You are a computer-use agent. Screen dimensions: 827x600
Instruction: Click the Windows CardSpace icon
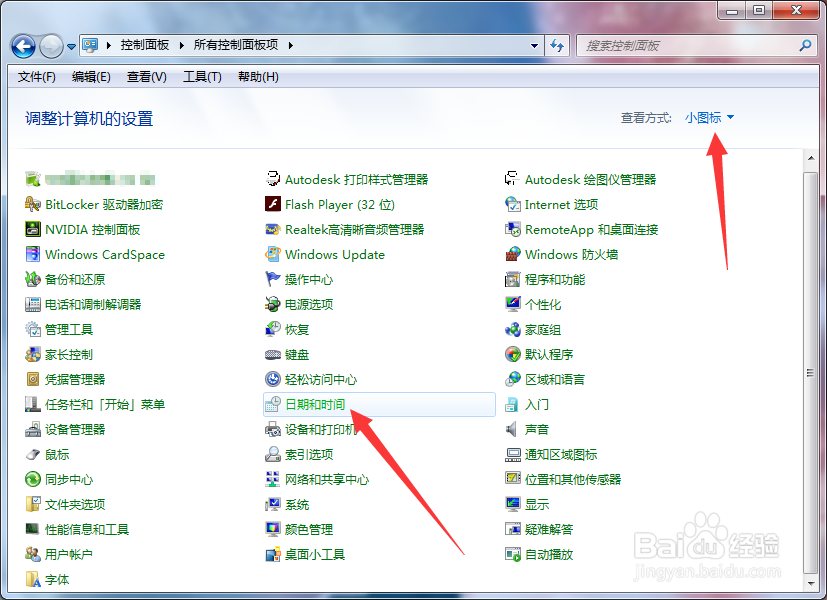pyautogui.click(x=33, y=255)
